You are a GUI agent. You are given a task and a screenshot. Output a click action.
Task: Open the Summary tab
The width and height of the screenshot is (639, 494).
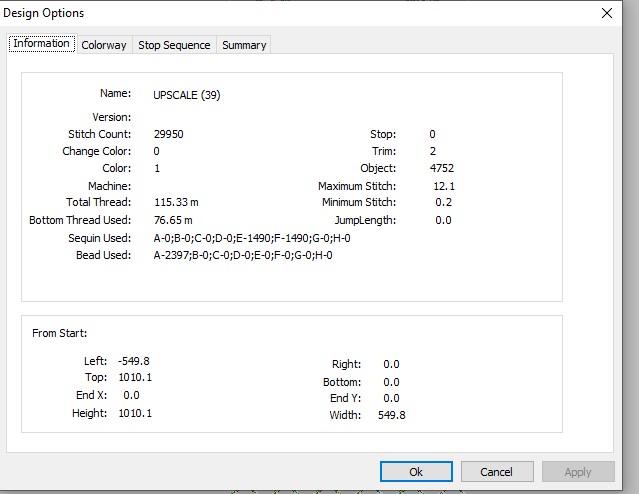[x=244, y=45]
